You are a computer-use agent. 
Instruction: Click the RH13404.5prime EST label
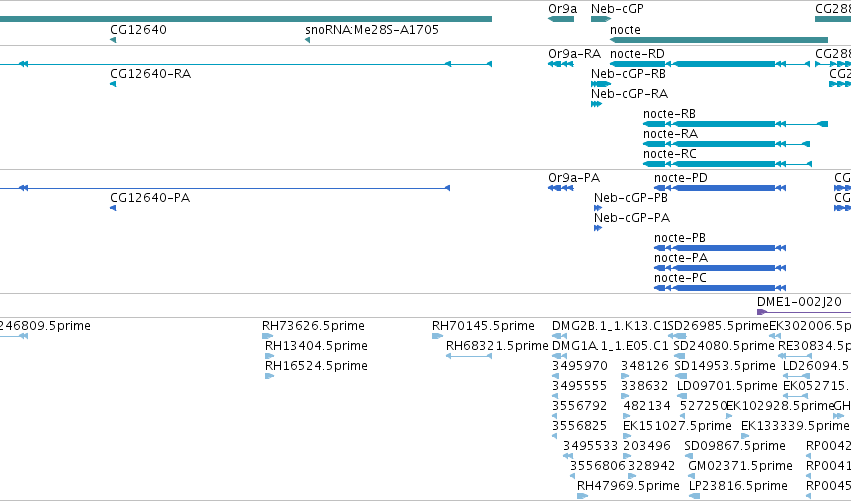point(316,346)
